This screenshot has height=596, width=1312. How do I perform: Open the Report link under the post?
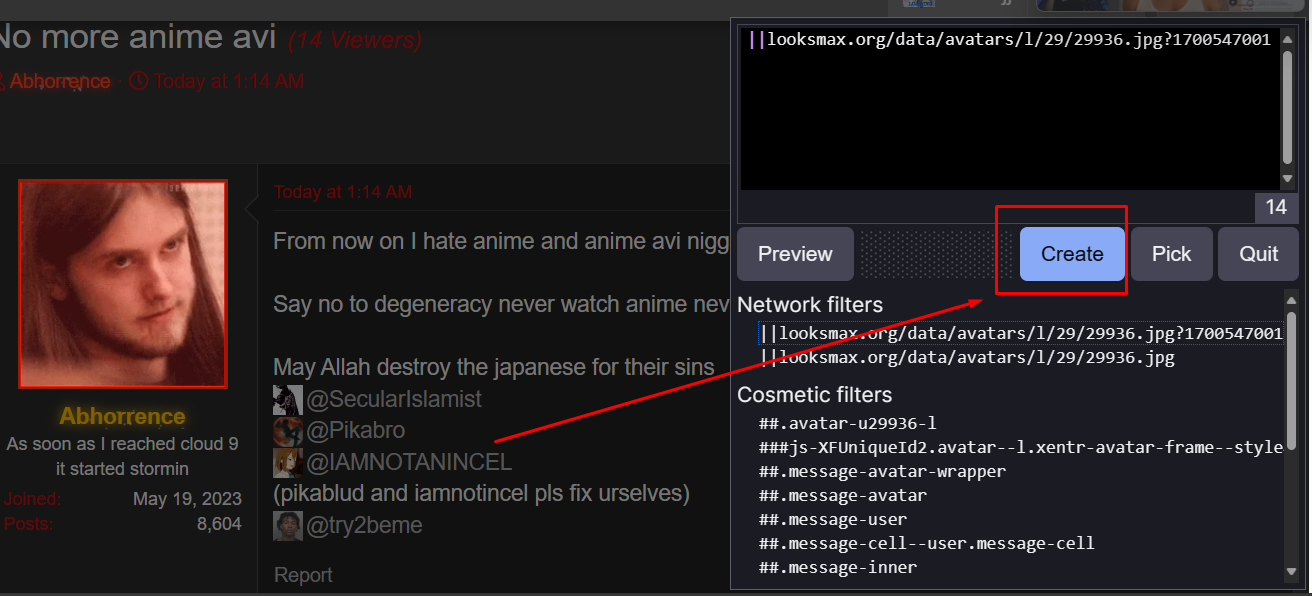(303, 575)
